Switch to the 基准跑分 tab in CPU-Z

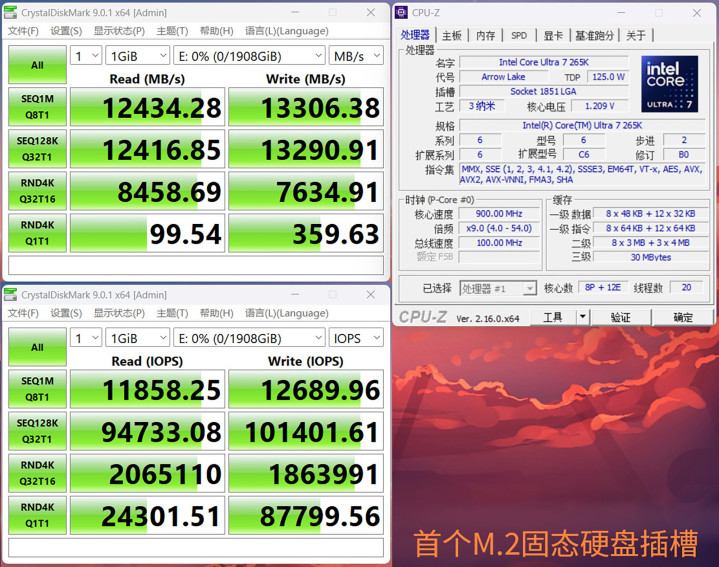tap(594, 35)
